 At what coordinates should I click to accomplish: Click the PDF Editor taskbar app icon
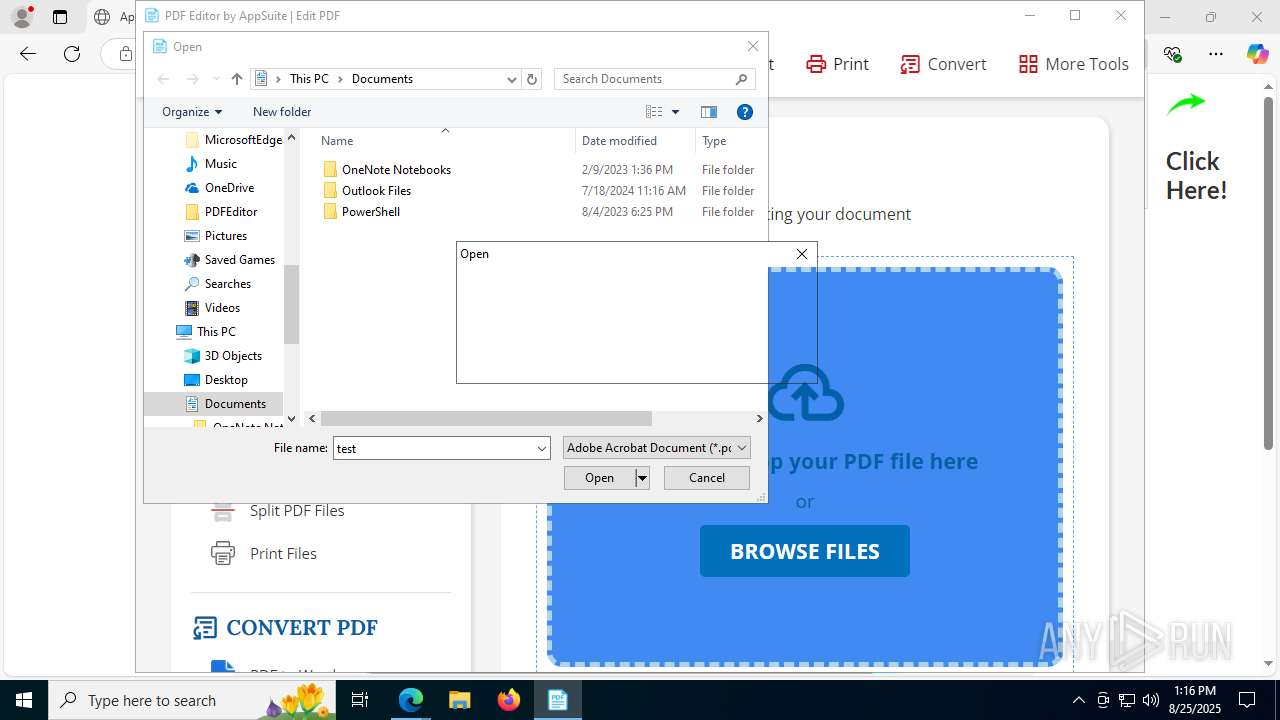coord(557,700)
